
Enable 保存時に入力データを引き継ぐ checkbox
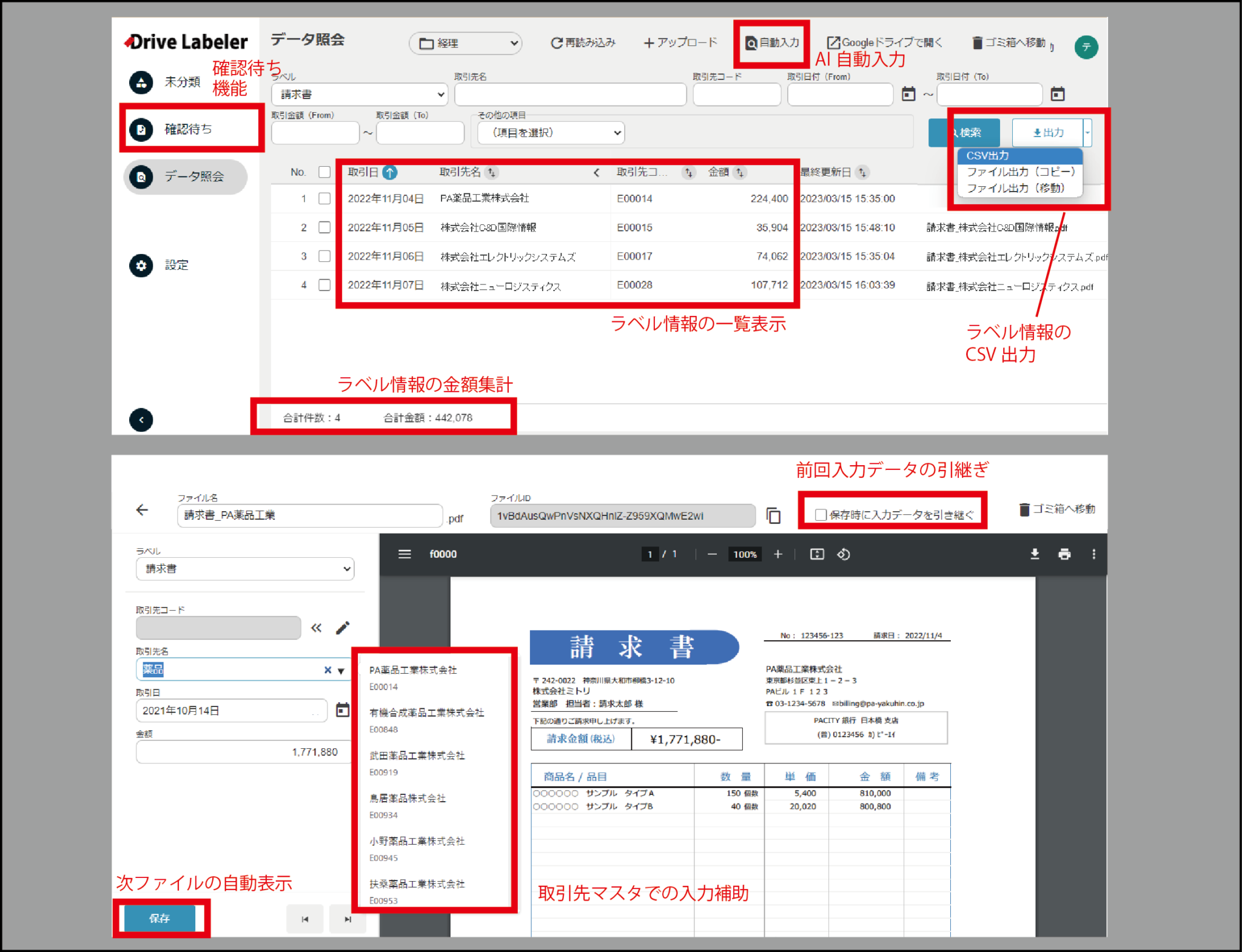(821, 514)
